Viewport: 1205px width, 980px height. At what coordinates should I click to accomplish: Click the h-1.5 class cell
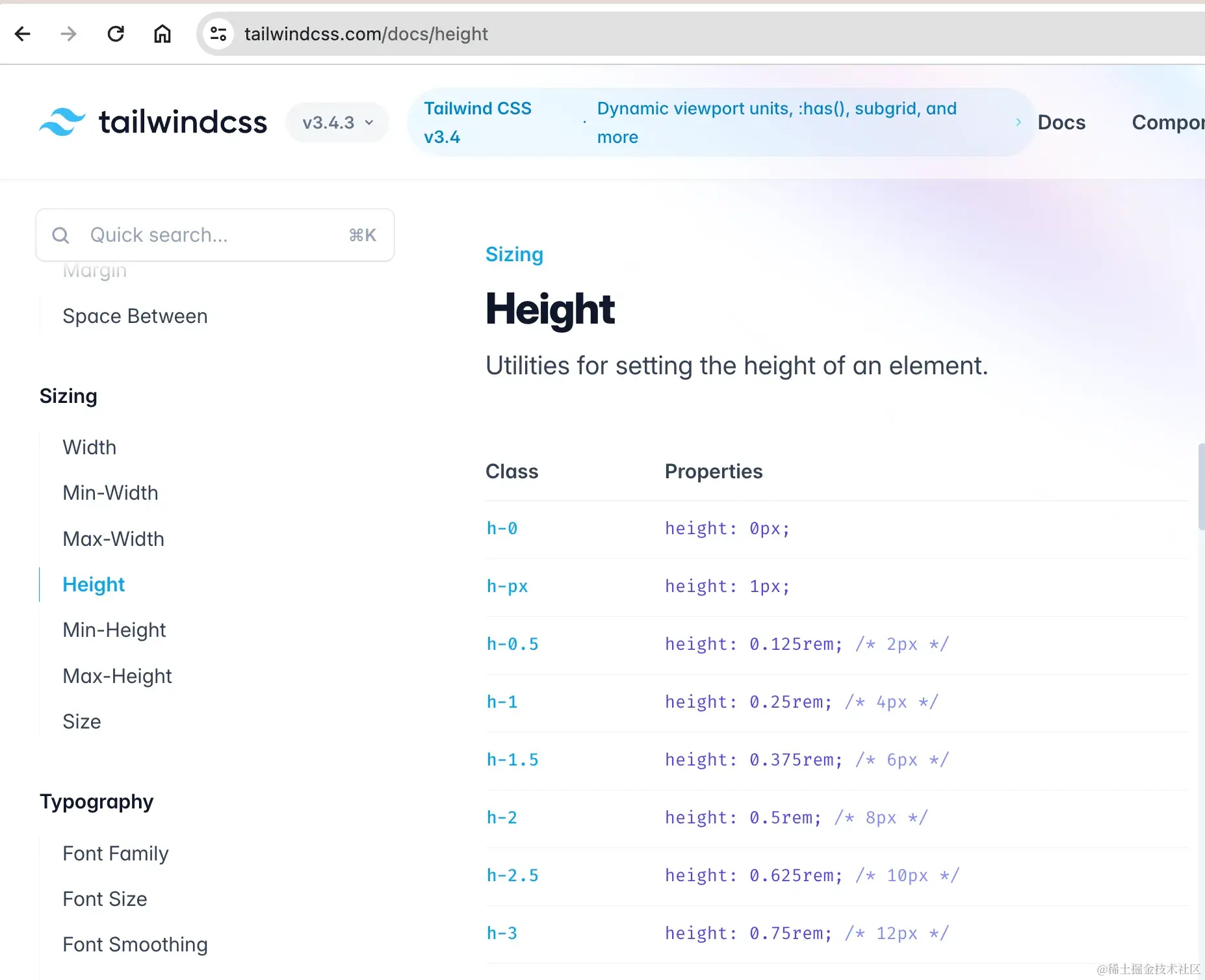tap(513, 760)
